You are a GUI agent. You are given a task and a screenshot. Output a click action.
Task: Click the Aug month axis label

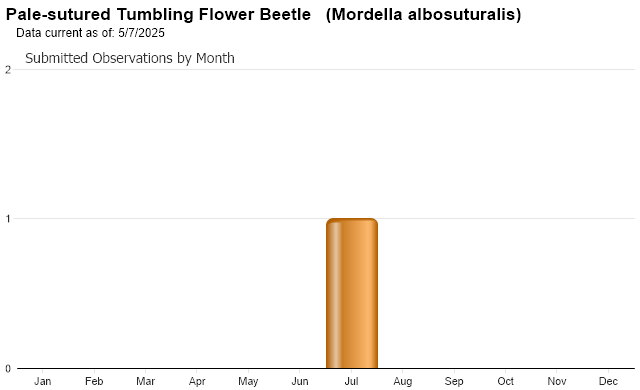tap(403, 381)
